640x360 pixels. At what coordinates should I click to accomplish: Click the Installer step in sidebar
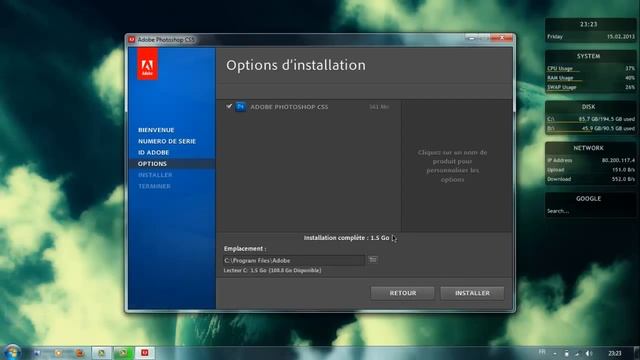[155, 175]
